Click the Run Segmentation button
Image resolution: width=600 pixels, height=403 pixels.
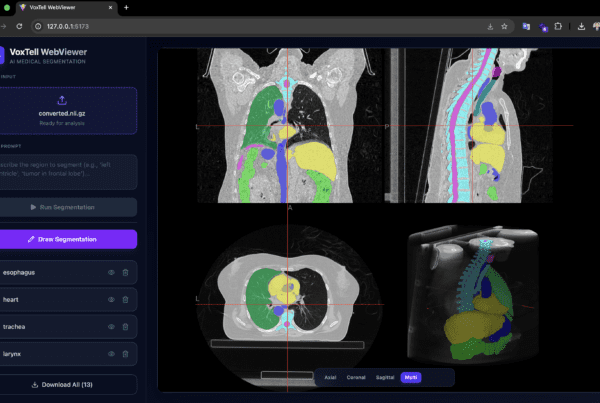pos(68,207)
